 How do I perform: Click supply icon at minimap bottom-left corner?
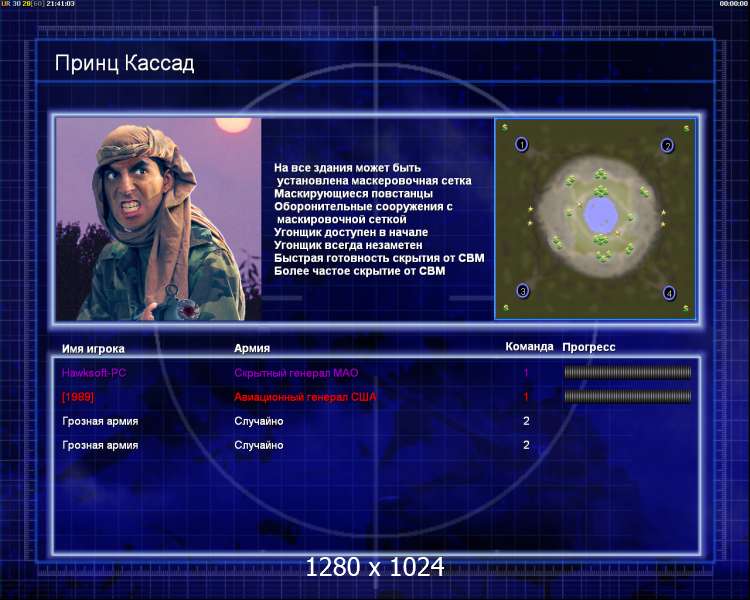point(506,307)
